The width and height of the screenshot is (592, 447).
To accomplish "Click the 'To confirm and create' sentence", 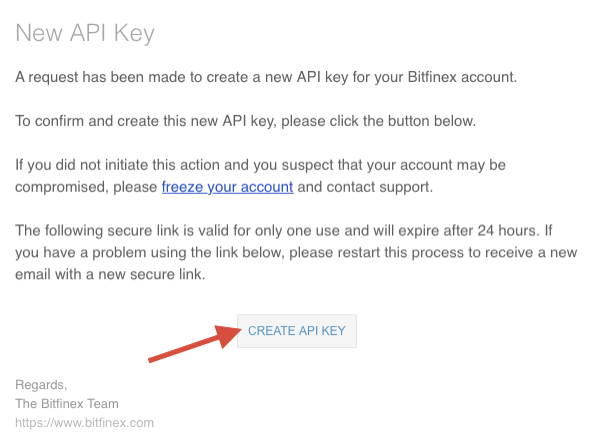I will click(x=245, y=121).
